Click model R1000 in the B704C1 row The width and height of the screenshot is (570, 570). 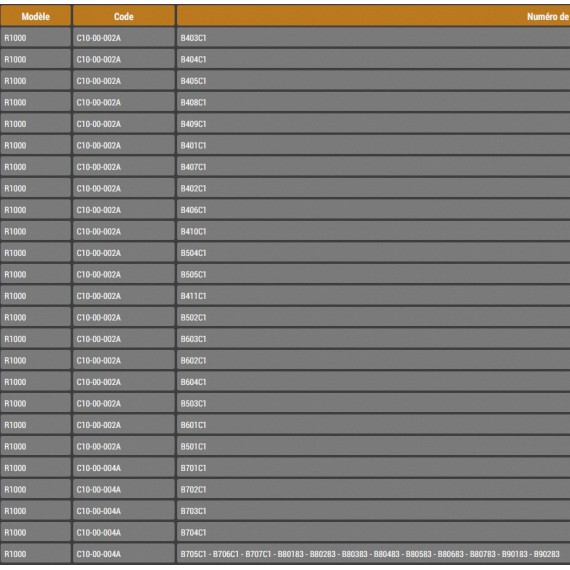[x=15, y=532]
